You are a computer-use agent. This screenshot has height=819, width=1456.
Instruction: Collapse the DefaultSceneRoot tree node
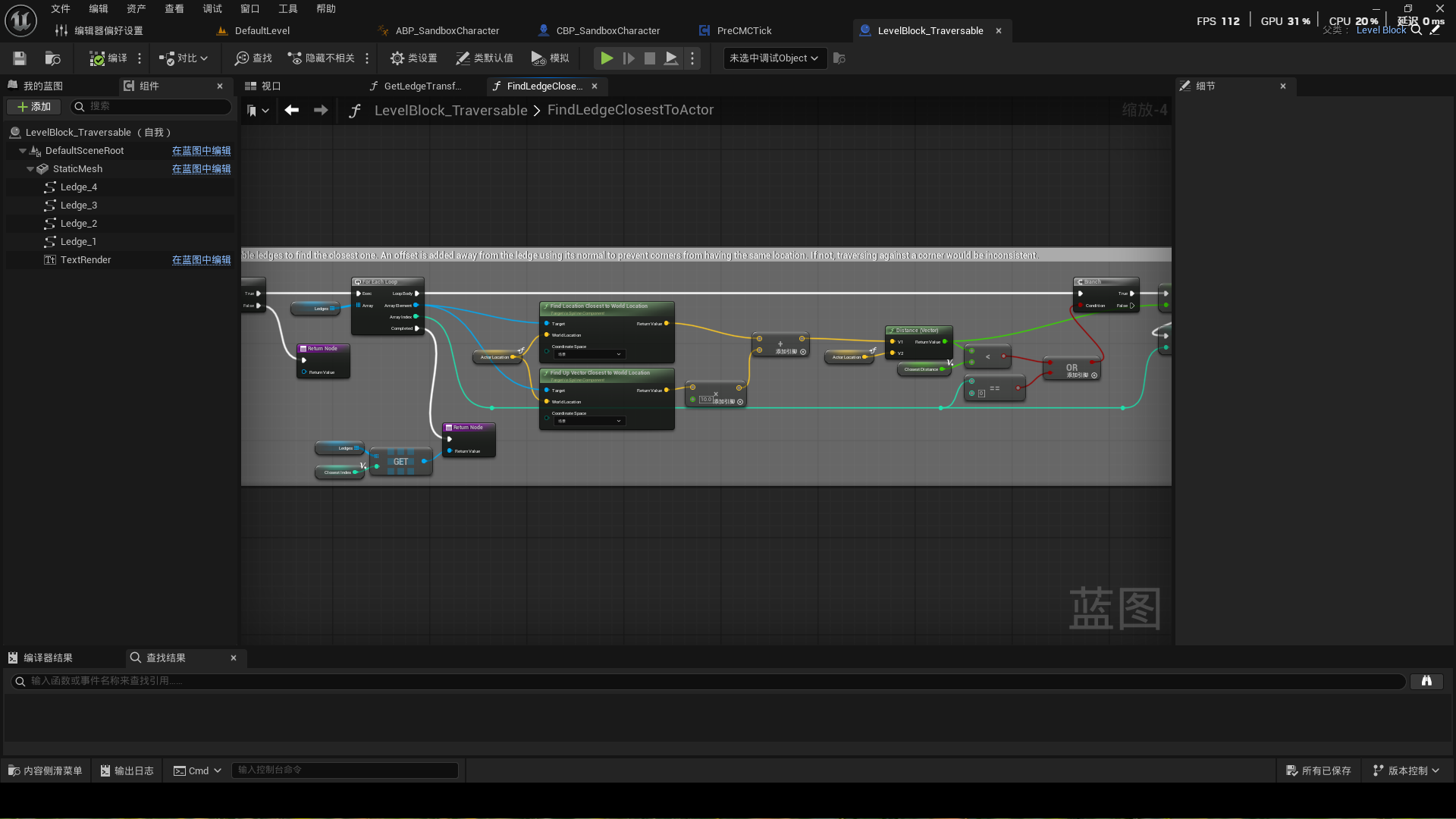point(23,151)
